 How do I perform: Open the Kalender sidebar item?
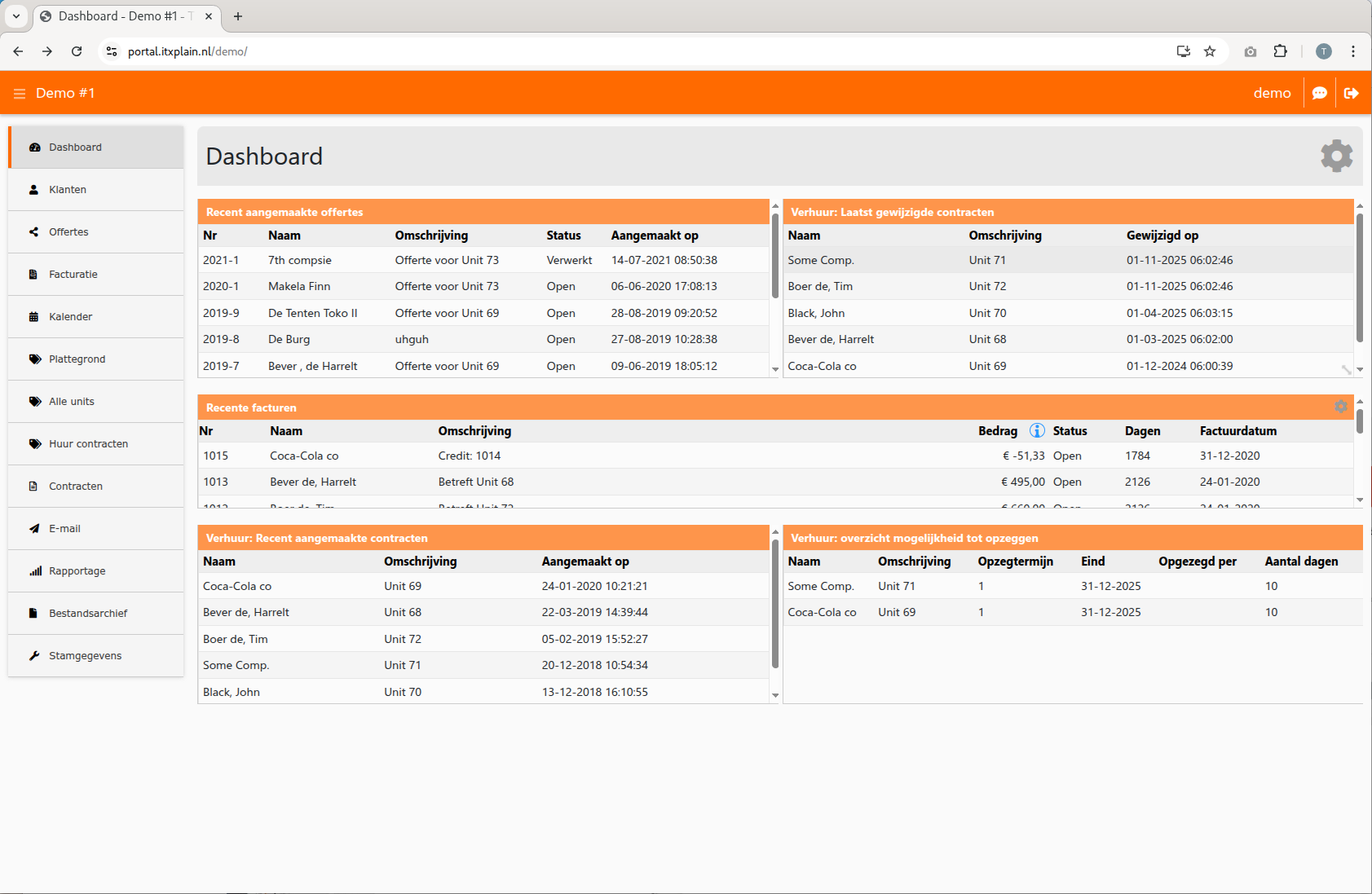coord(70,317)
